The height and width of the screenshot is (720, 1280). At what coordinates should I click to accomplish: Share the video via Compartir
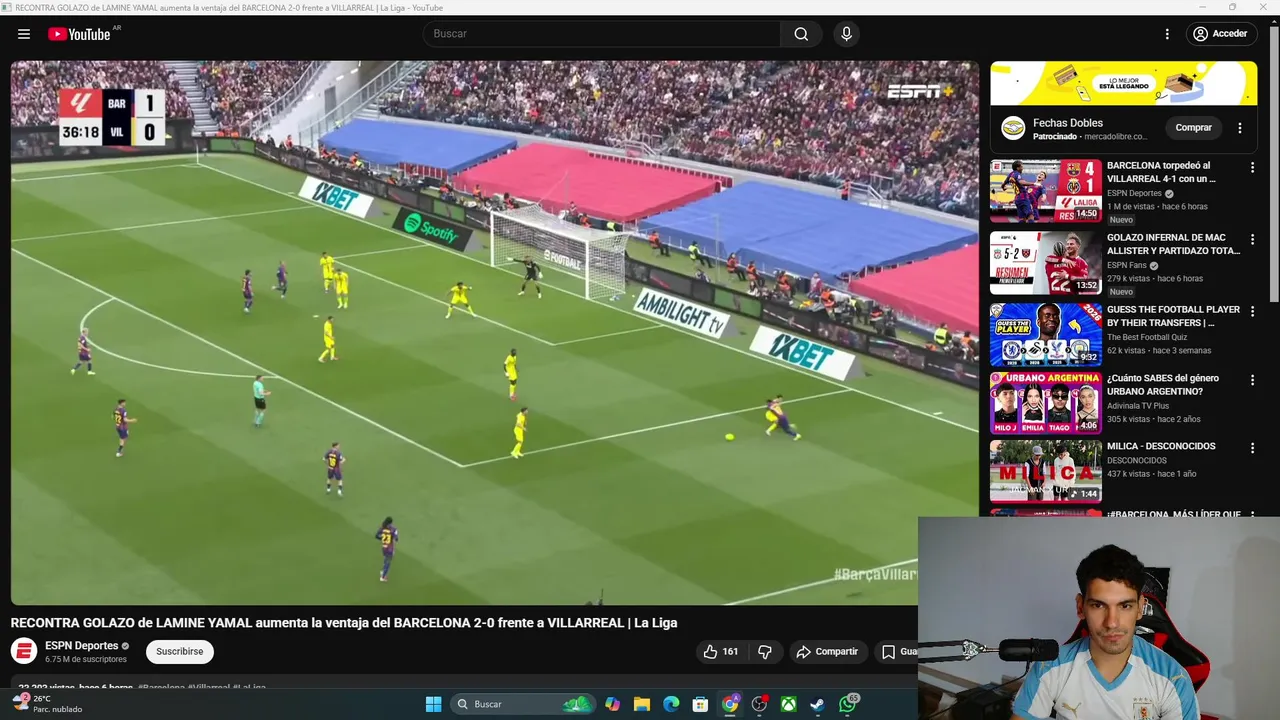(x=827, y=652)
